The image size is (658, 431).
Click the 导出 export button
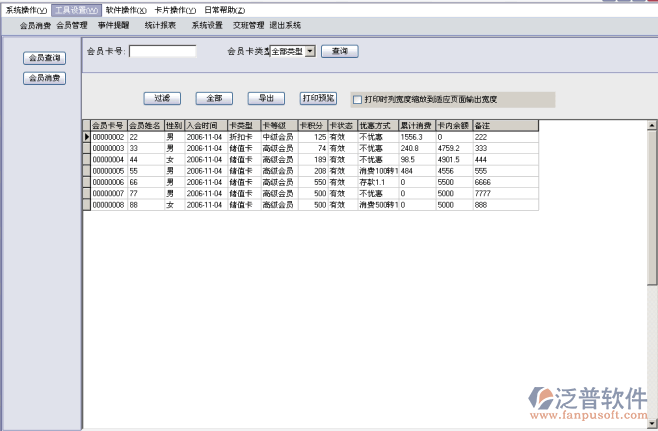(266, 98)
